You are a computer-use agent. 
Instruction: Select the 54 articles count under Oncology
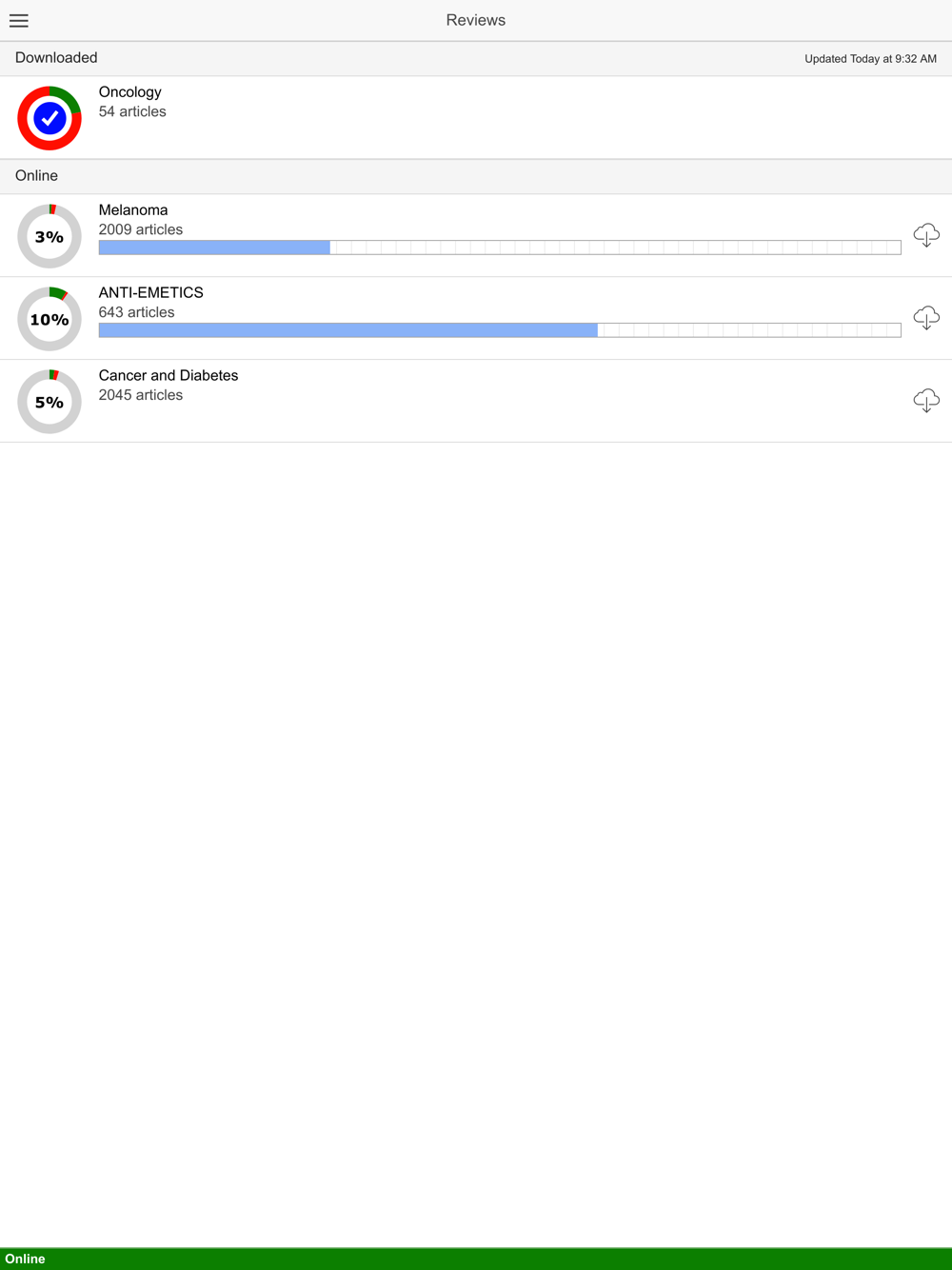click(132, 111)
